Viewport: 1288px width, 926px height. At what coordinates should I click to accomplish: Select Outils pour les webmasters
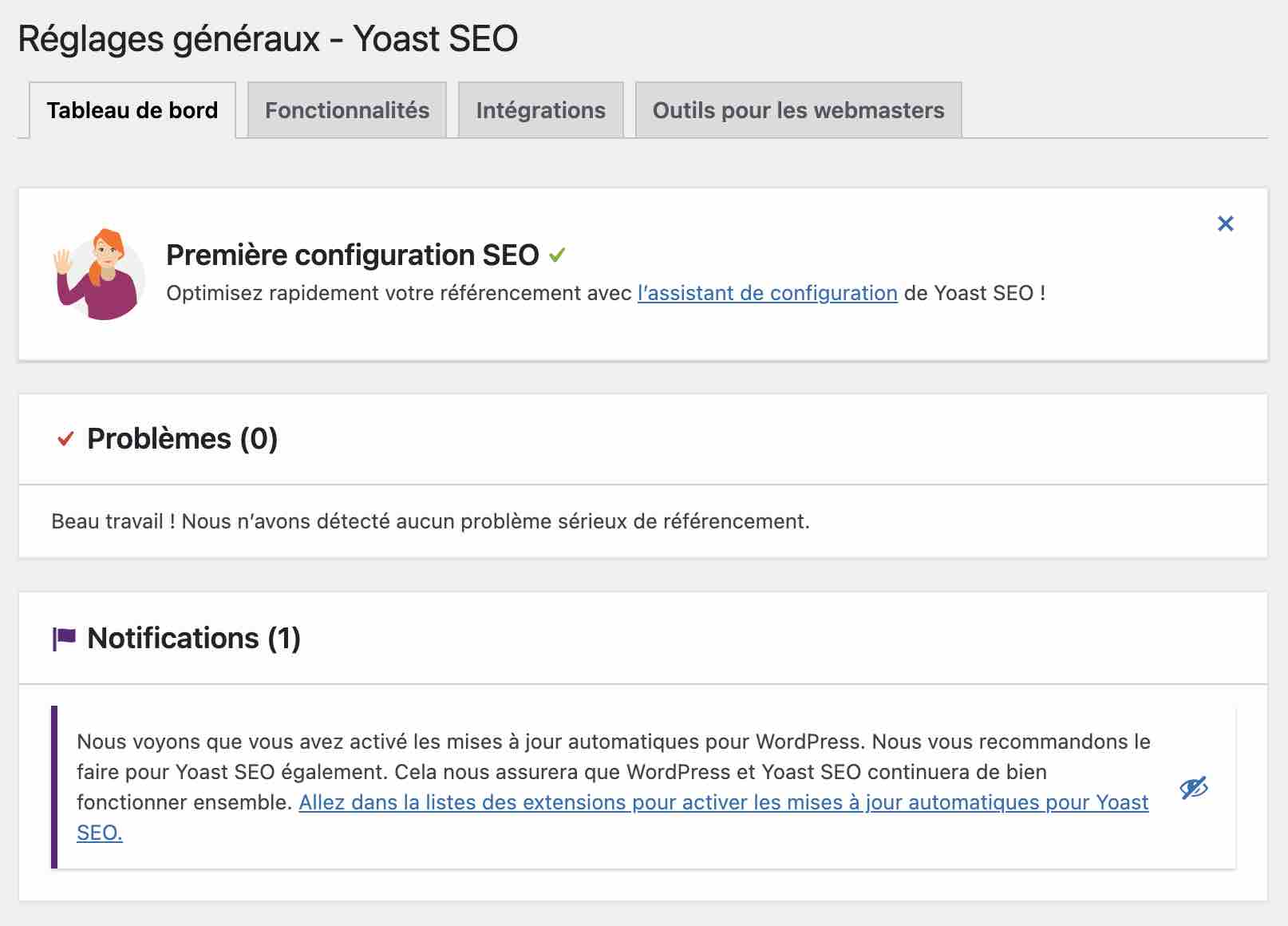click(x=797, y=110)
